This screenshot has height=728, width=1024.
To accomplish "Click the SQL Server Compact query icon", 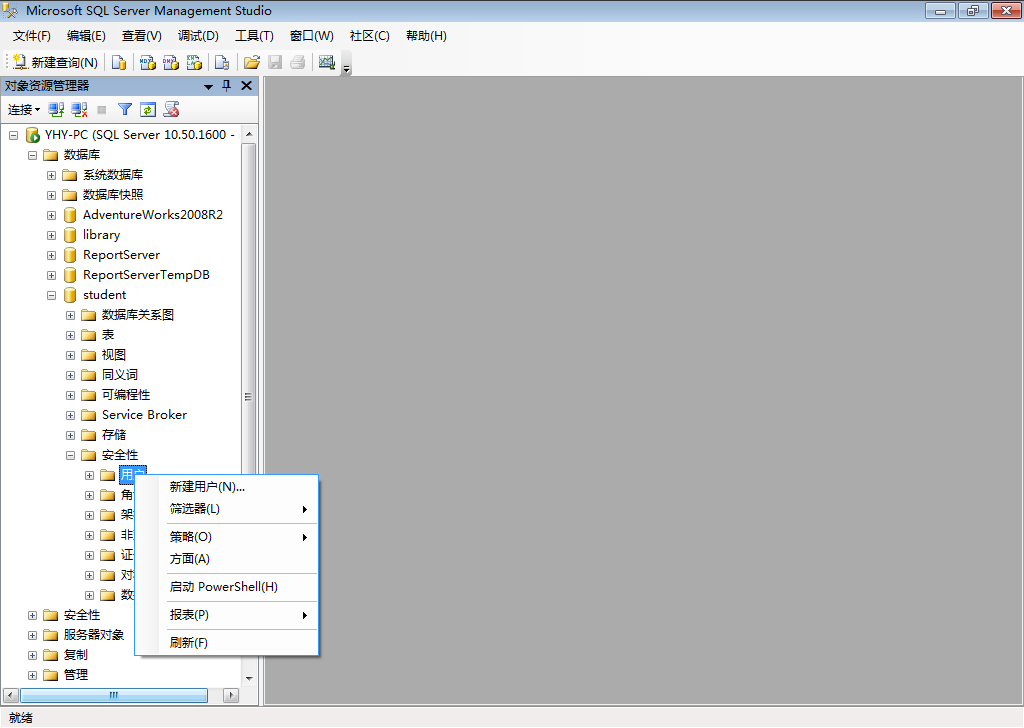I will (x=222, y=62).
